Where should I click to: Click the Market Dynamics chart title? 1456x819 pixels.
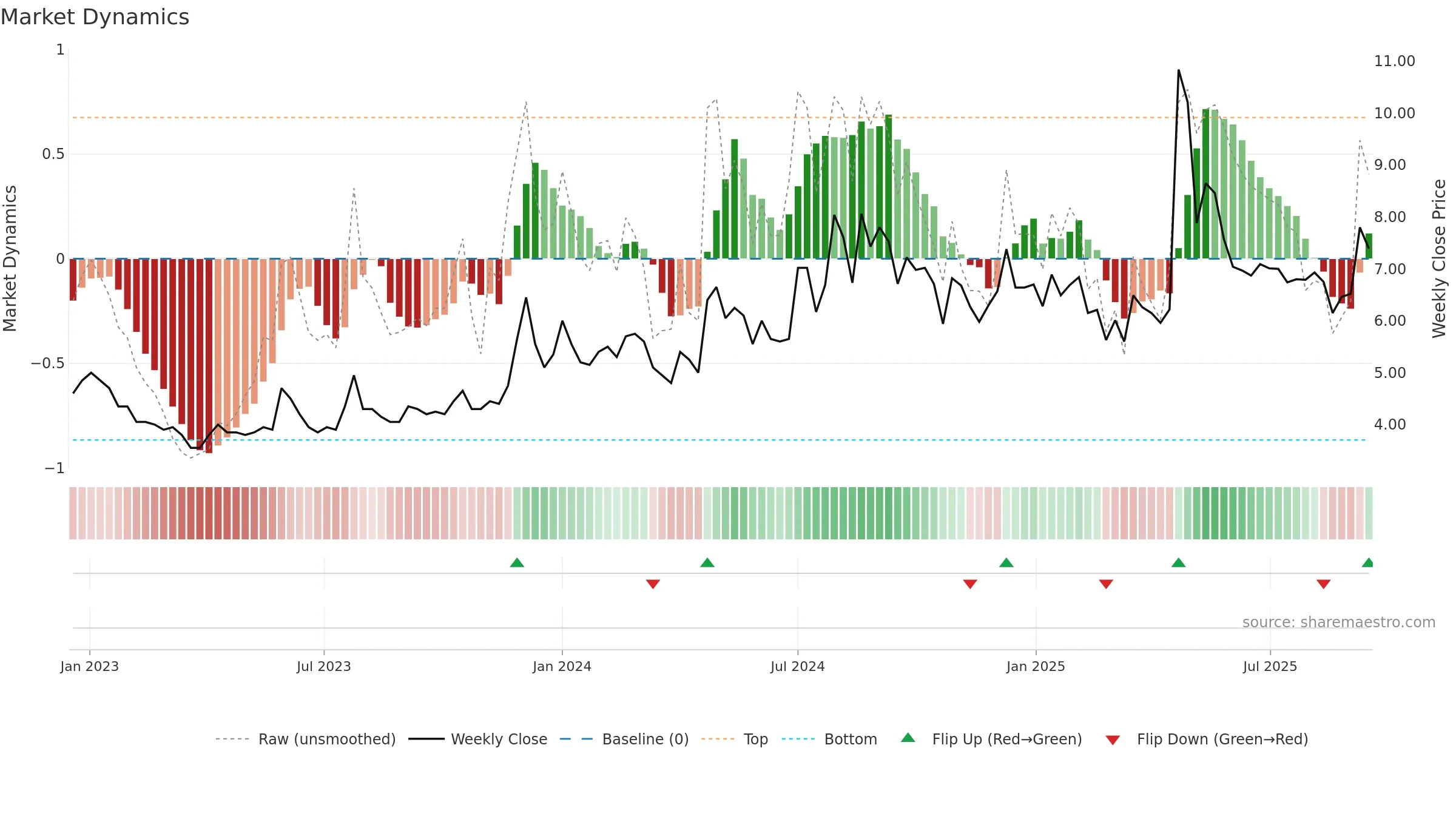click(95, 17)
